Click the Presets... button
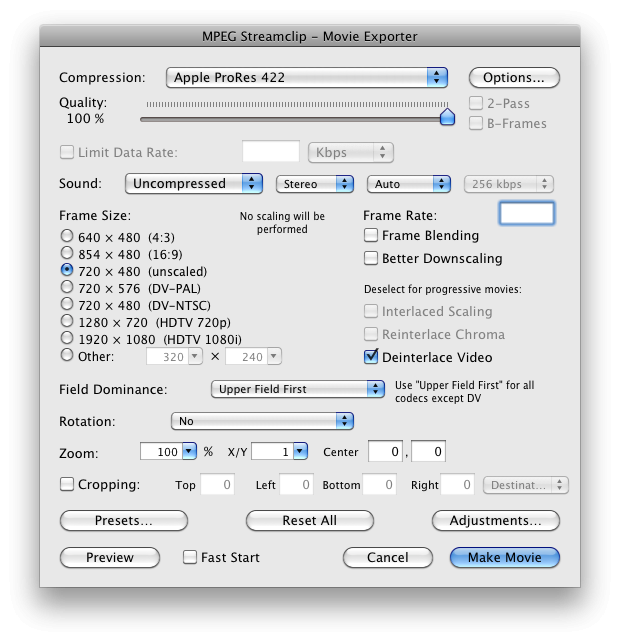620x642 pixels. [124, 520]
